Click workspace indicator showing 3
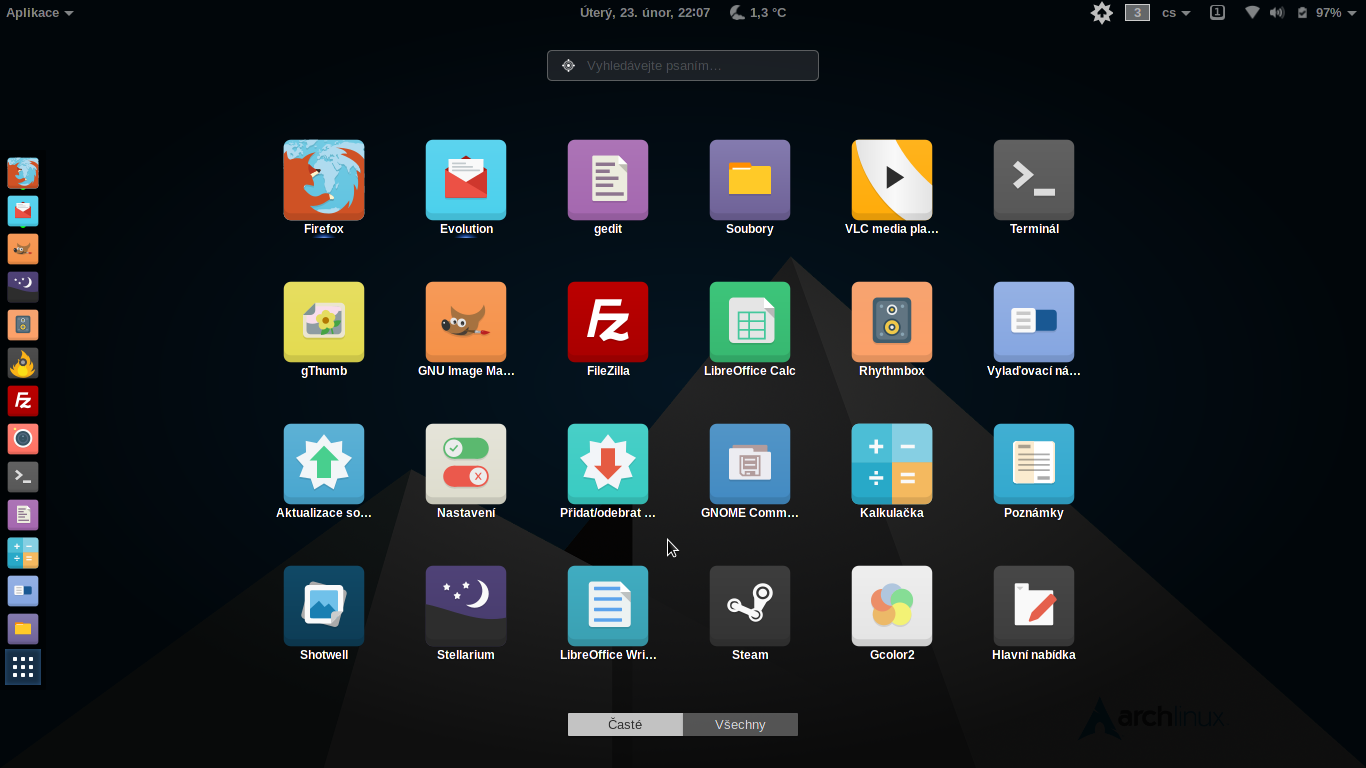The image size is (1366, 768). [x=1137, y=13]
